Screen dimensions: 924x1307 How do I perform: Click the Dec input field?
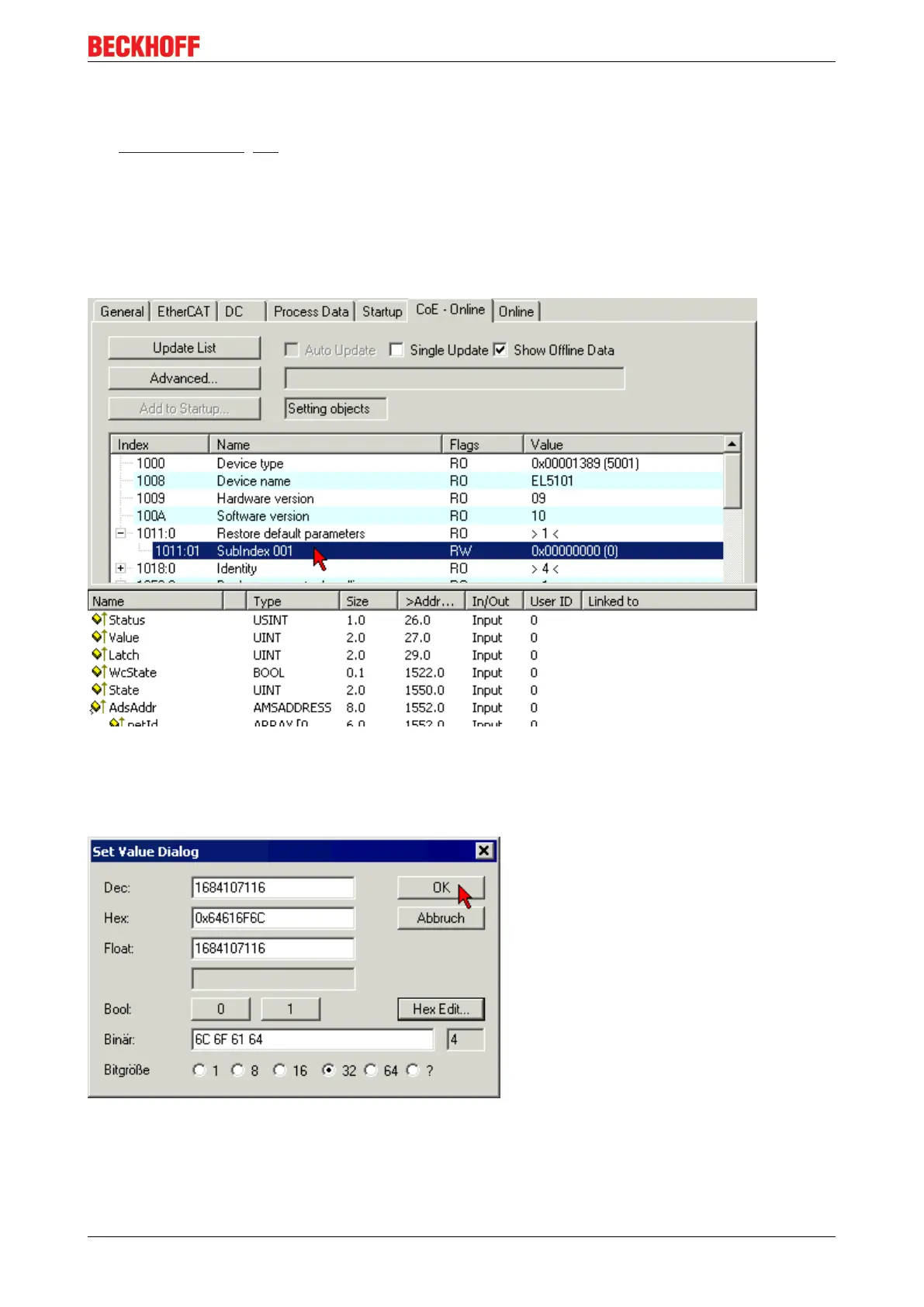point(273,888)
